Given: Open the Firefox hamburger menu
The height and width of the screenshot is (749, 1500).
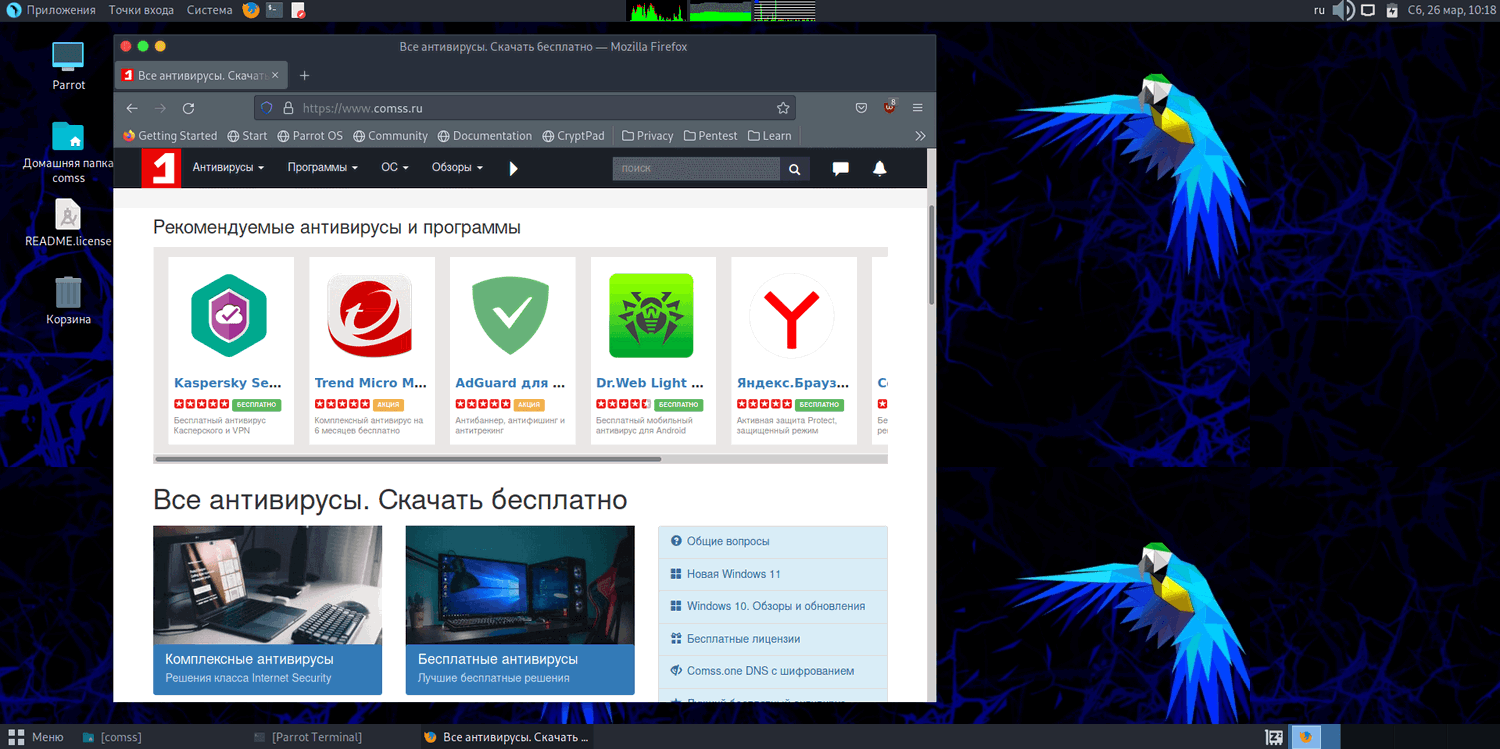Looking at the screenshot, I should (918, 108).
